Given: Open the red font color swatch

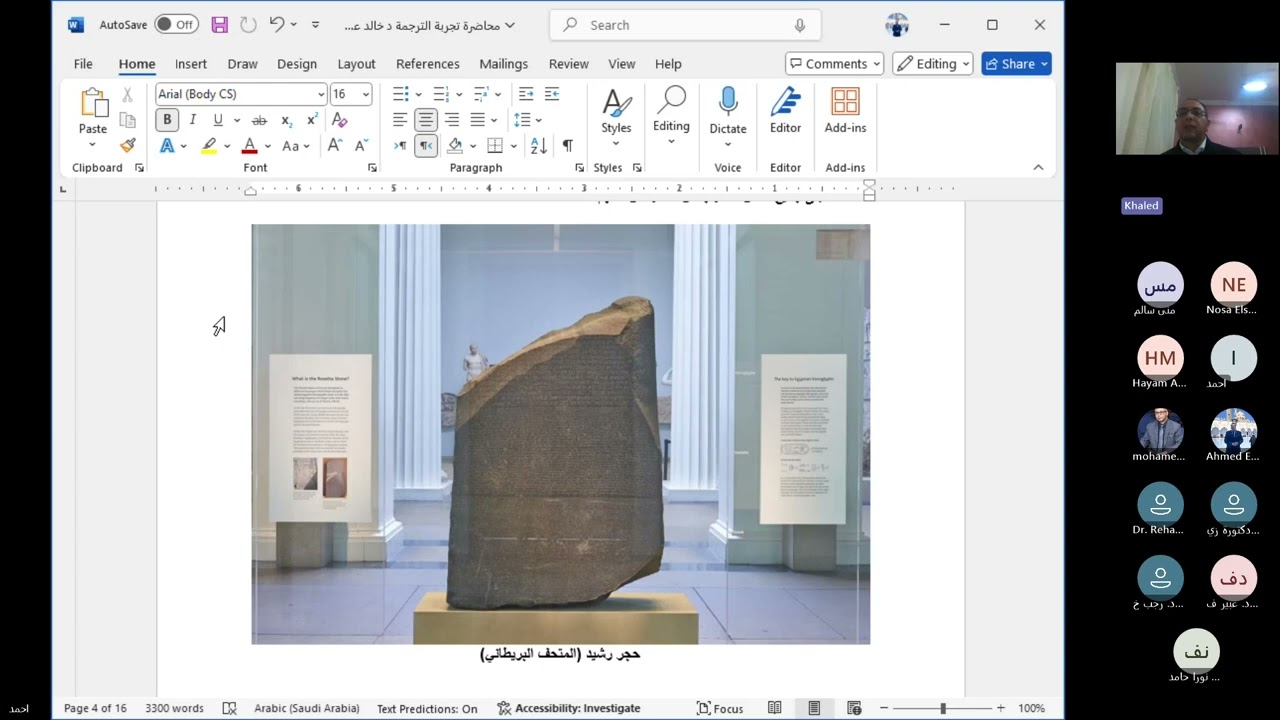Looking at the screenshot, I should coord(250,146).
